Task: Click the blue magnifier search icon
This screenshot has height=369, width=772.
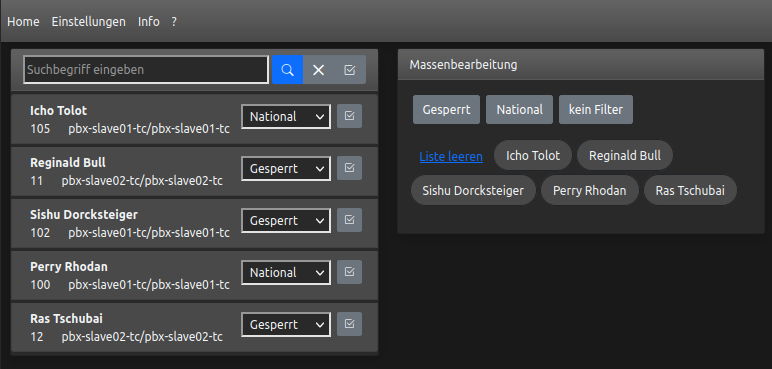Action: (288, 69)
